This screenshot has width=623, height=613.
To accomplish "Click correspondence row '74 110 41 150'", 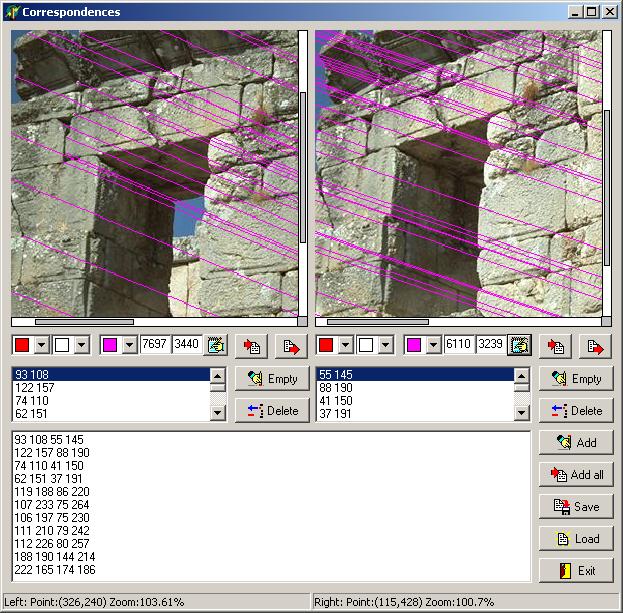I will click(49, 466).
